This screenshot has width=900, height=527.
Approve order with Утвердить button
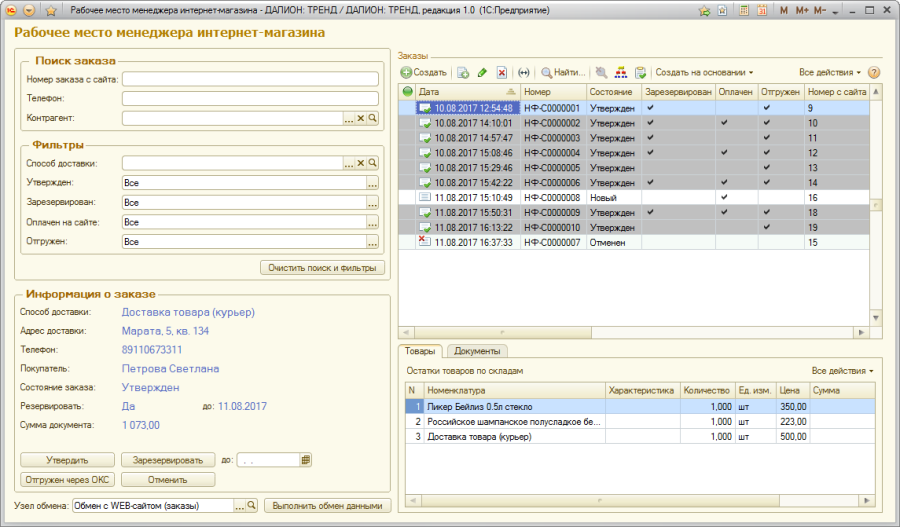[67, 460]
